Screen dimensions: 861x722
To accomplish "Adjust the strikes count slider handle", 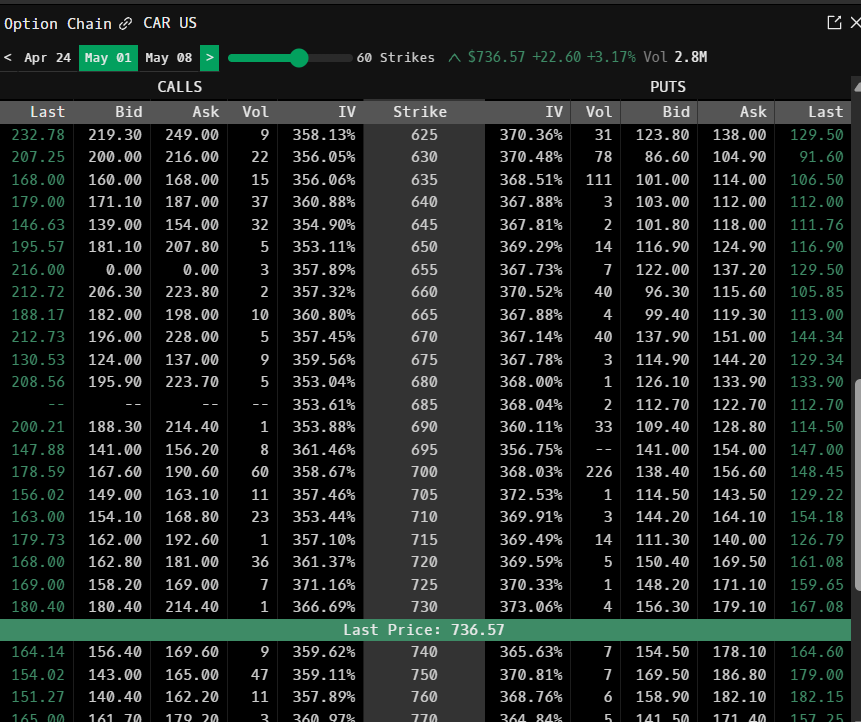I will pyautogui.click(x=299, y=58).
